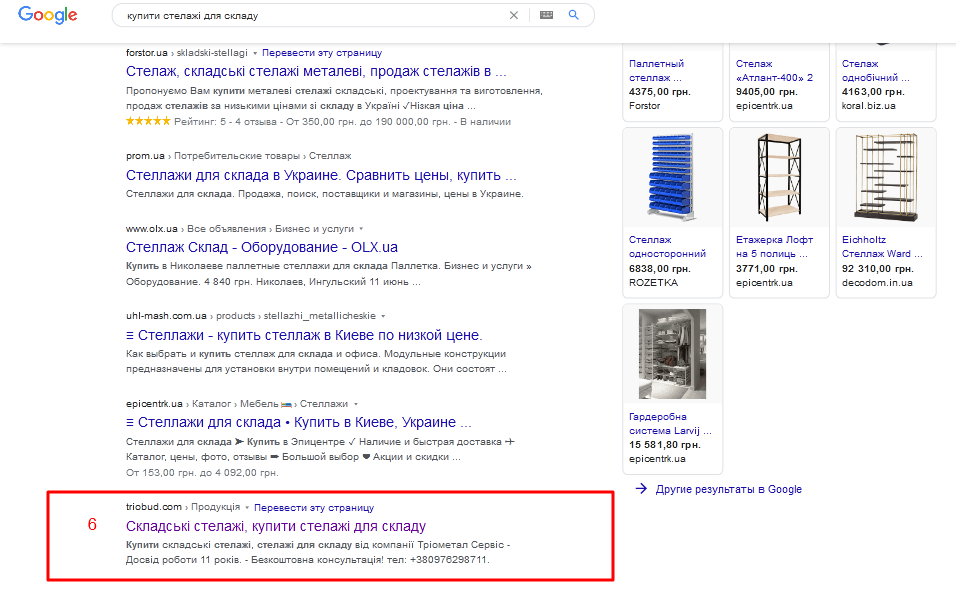
Task: Click price '4375,00 грн.' in Forstor card
Action: [660, 91]
